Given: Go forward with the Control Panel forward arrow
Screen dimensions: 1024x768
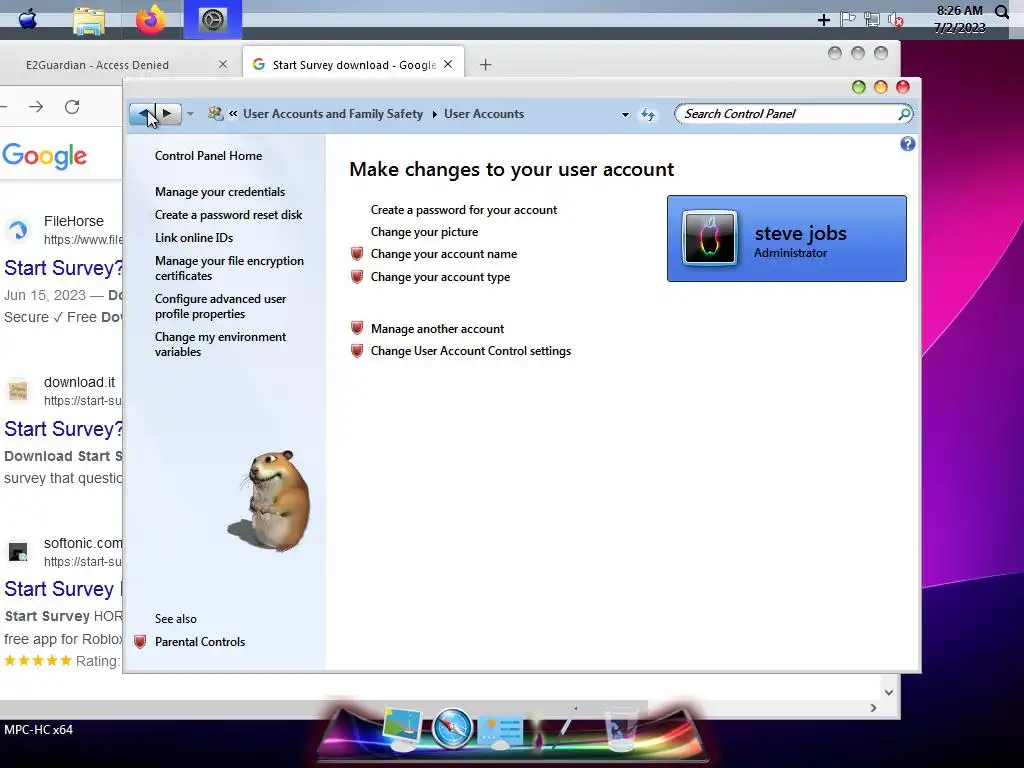Looking at the screenshot, I should (168, 114).
